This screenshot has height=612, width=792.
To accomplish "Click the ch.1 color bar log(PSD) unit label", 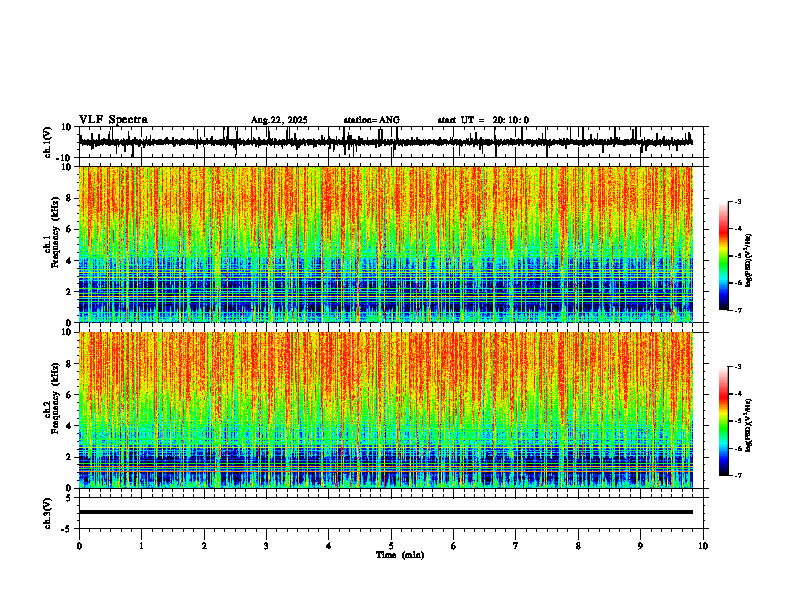I will 748,261.
